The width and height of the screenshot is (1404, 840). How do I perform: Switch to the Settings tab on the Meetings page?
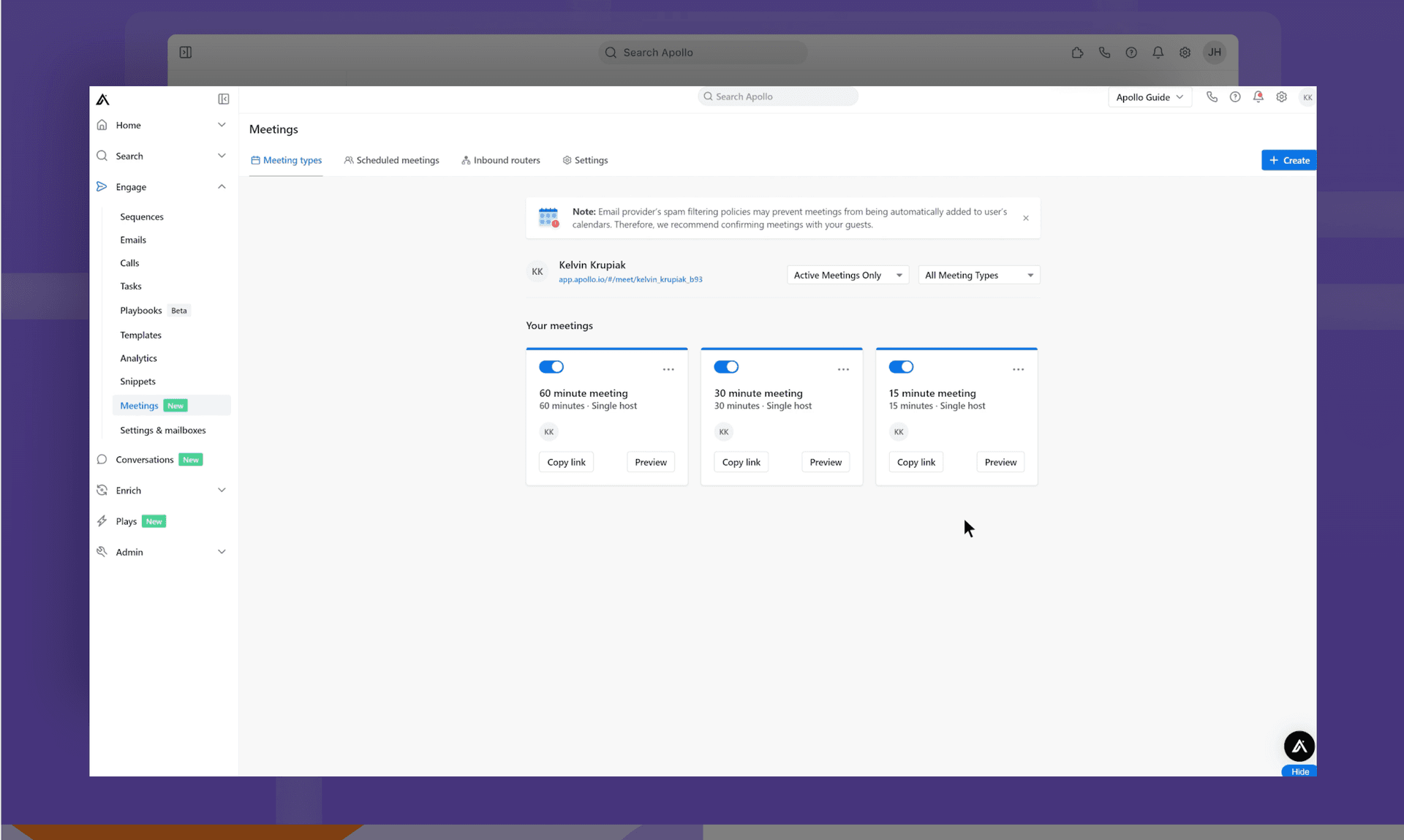coord(585,160)
